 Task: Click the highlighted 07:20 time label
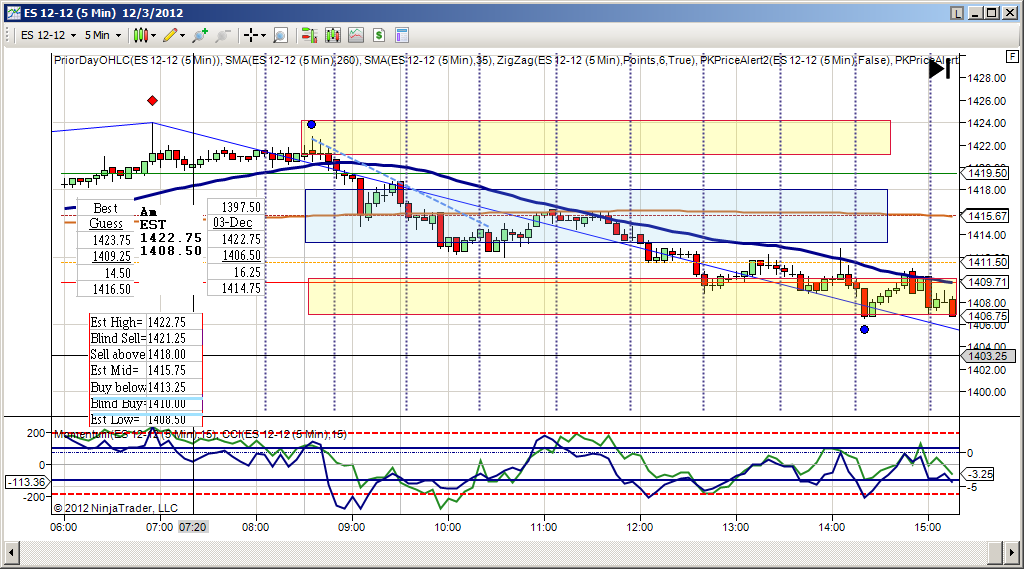[193, 527]
